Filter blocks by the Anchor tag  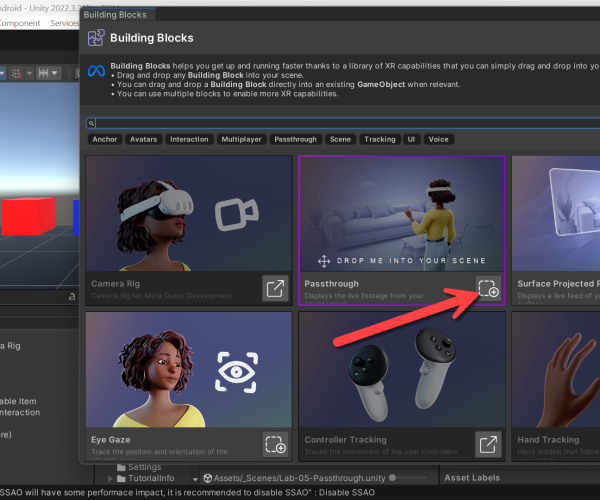104,139
